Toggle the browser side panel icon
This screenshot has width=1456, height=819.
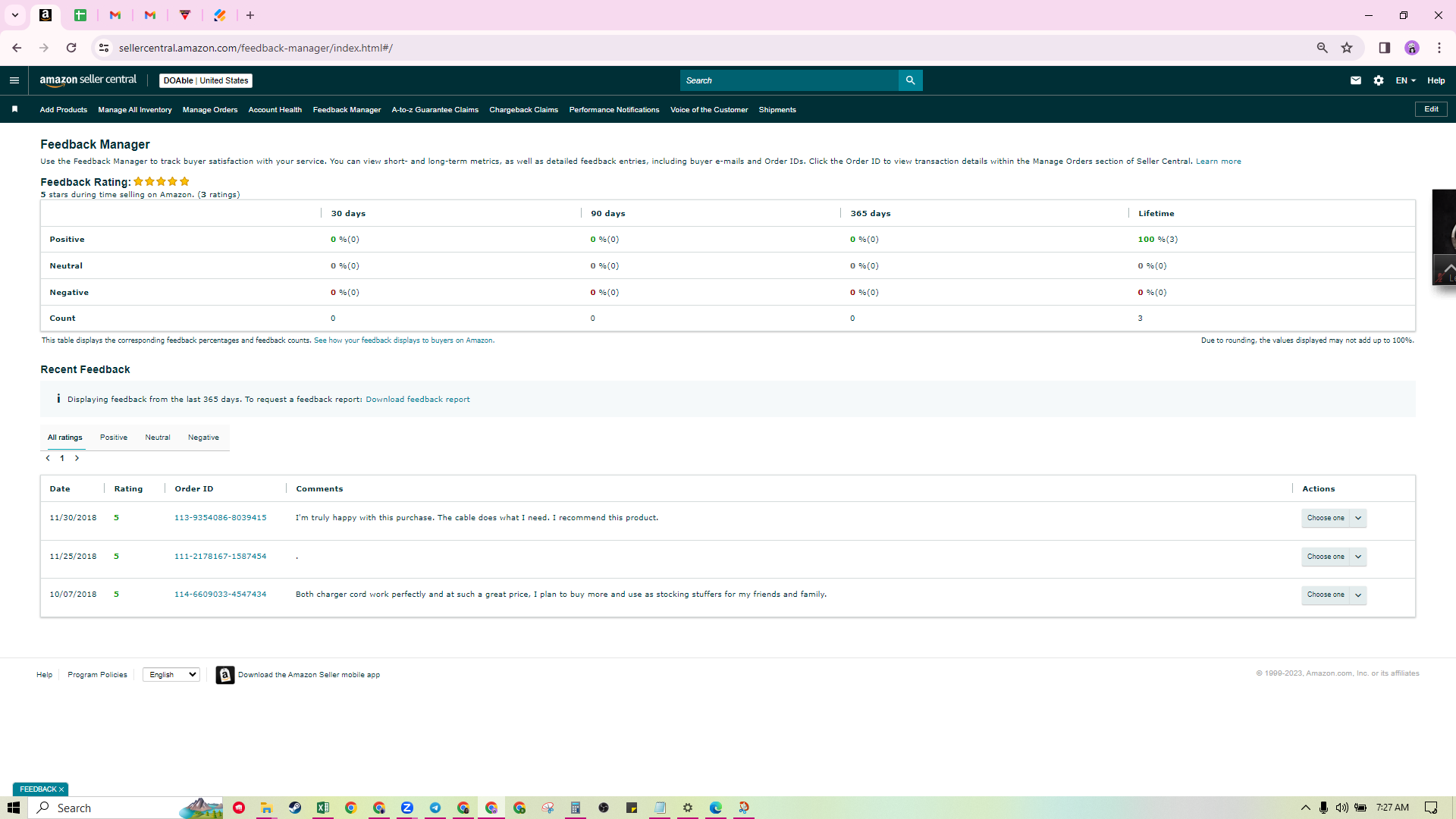click(x=1384, y=48)
